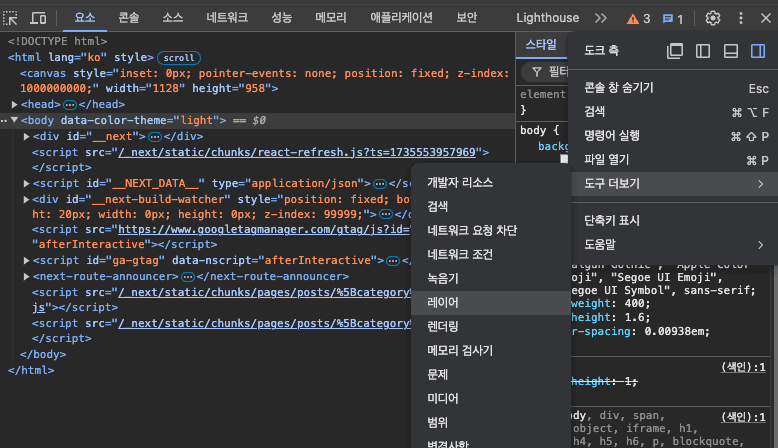
Task: Choose 문제 from the submenu
Action: coord(491,374)
